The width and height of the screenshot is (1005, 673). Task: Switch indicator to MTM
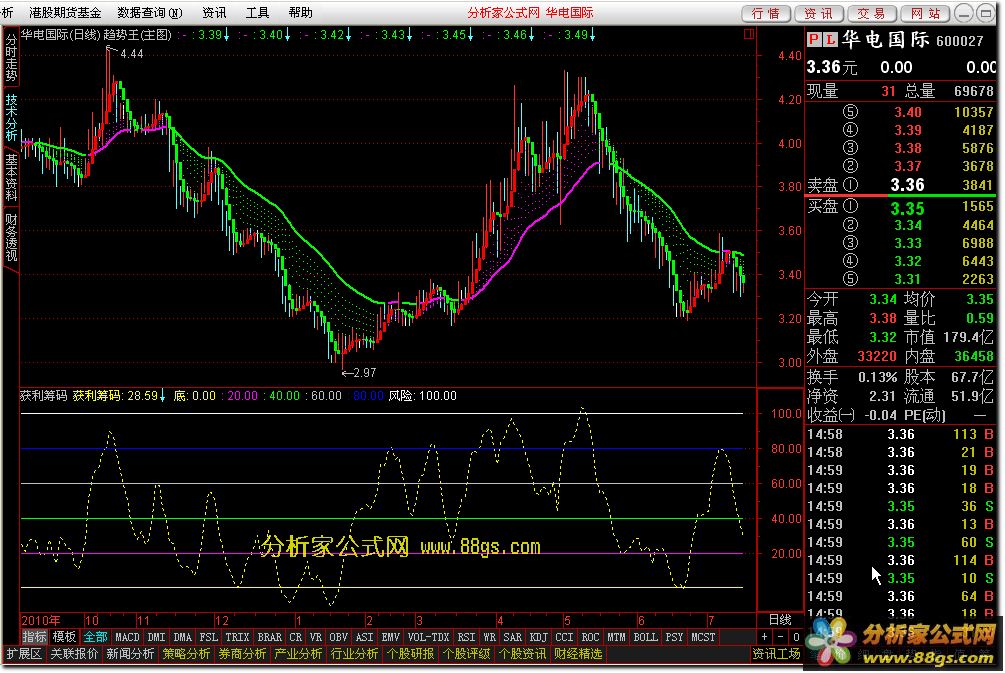616,637
